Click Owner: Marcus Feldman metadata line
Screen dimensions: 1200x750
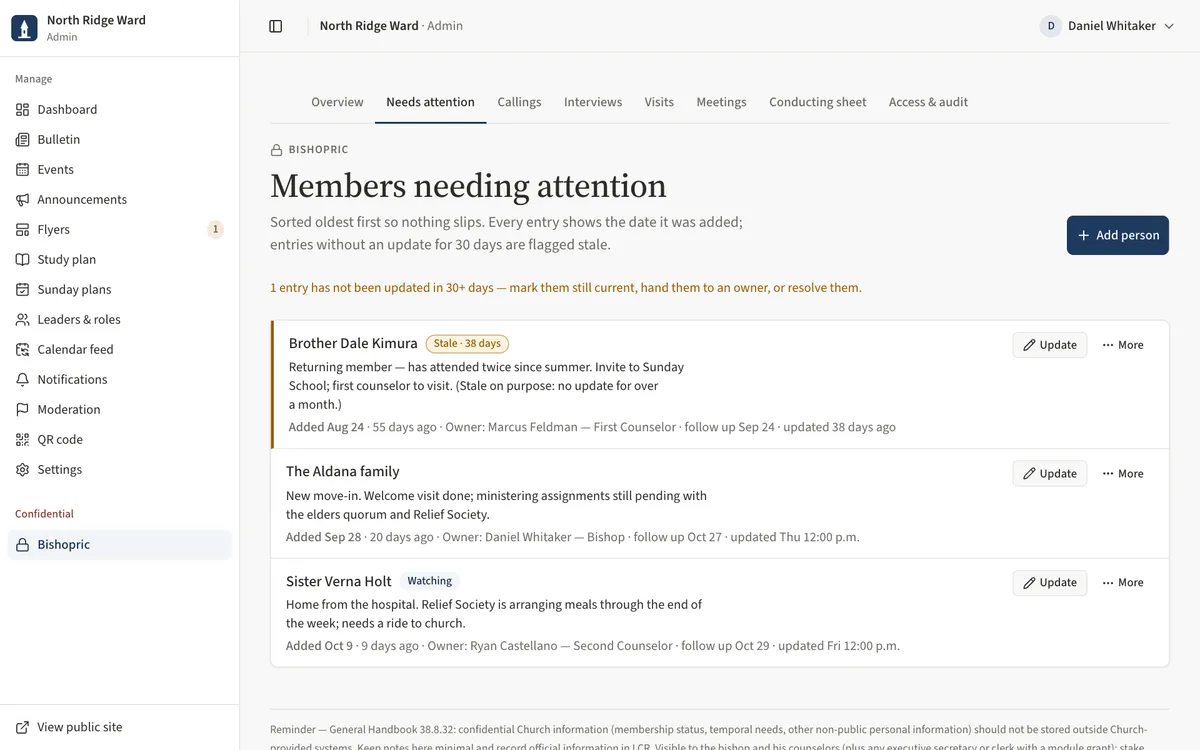[592, 427]
